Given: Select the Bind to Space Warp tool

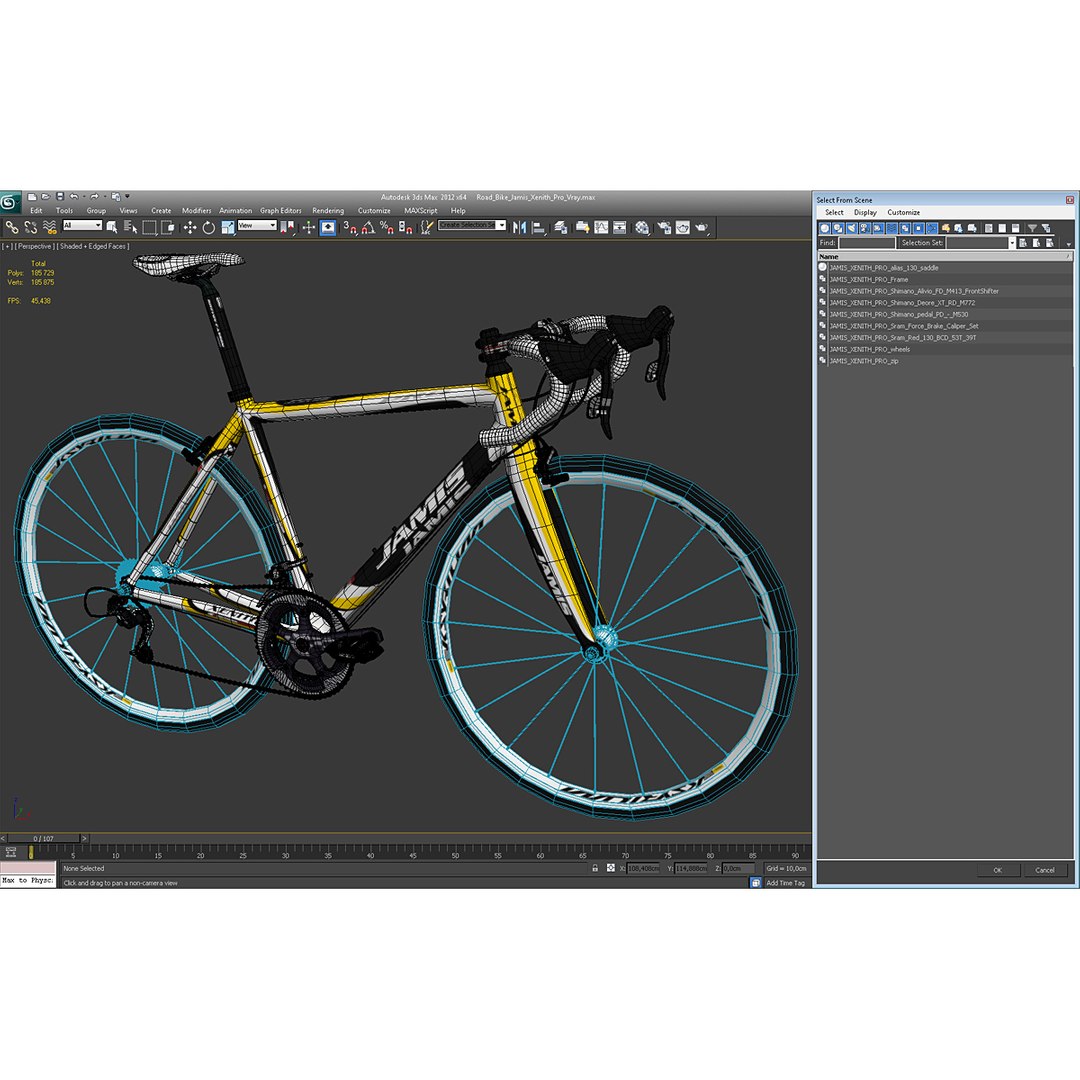Looking at the screenshot, I should [x=50, y=227].
